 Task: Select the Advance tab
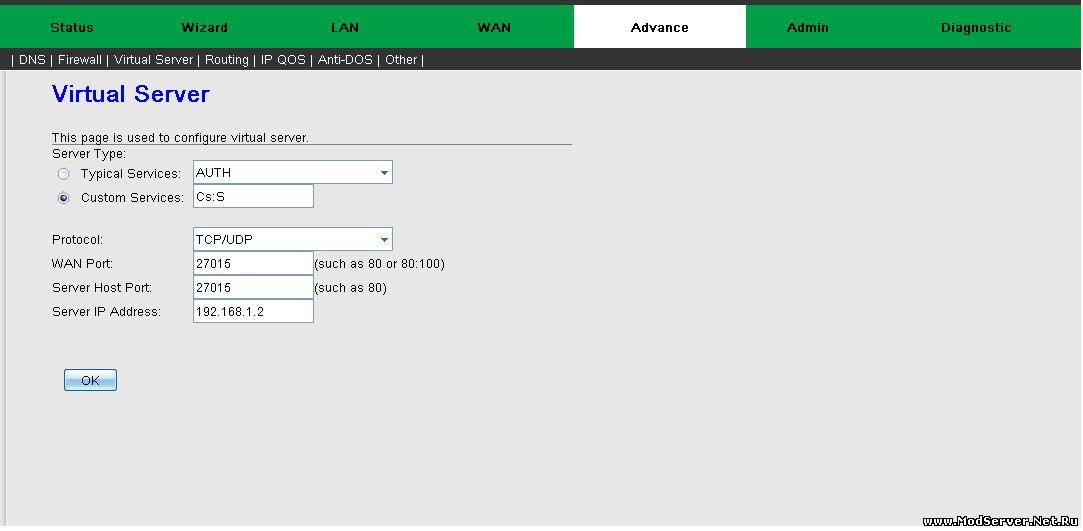click(660, 27)
